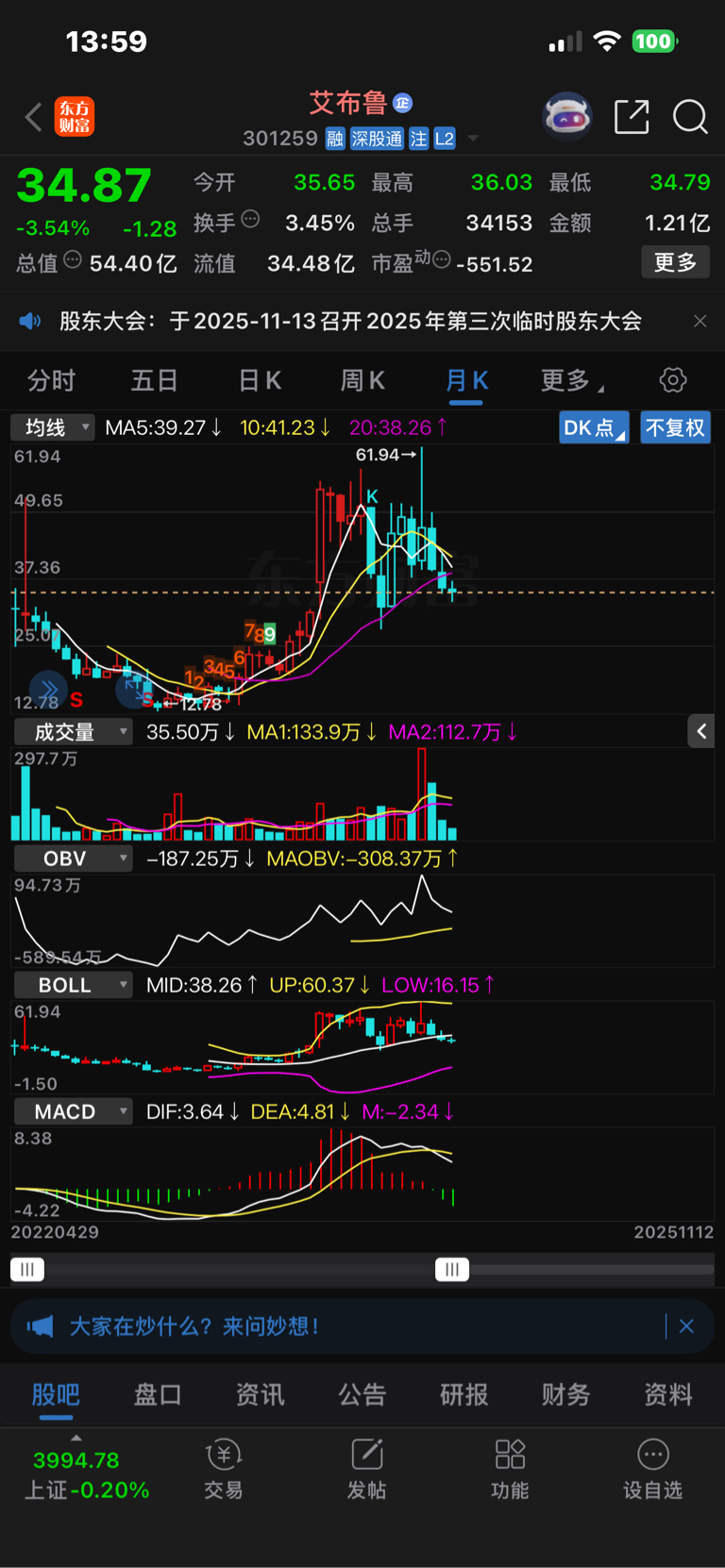
Task: Tap the MID:38.26 BOLL value
Action: click(202, 985)
